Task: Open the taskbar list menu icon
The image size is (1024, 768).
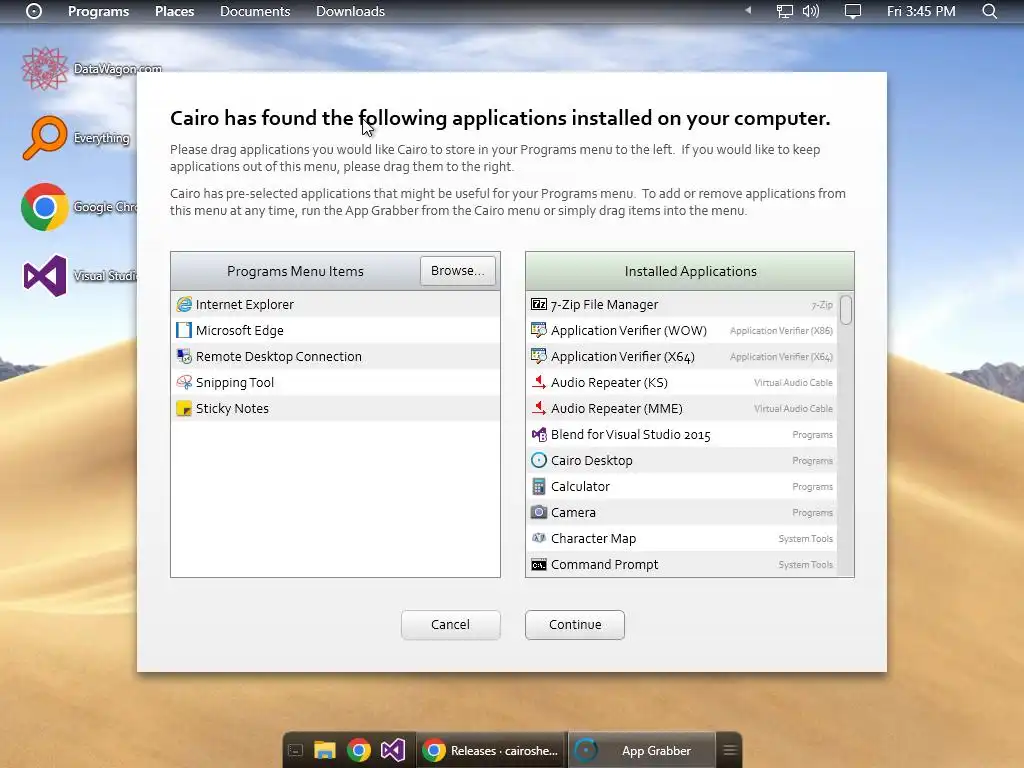Action: (730, 750)
